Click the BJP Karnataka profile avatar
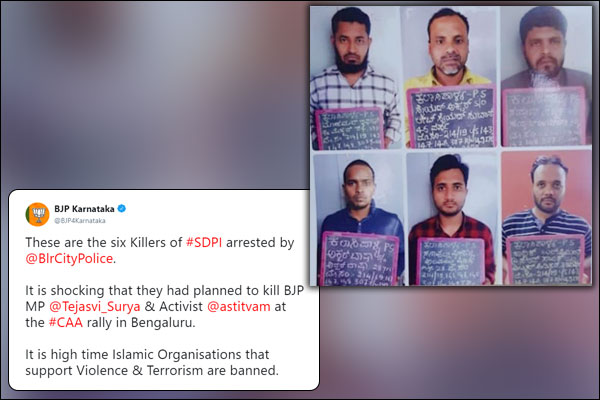The image size is (600, 400). pos(38,214)
